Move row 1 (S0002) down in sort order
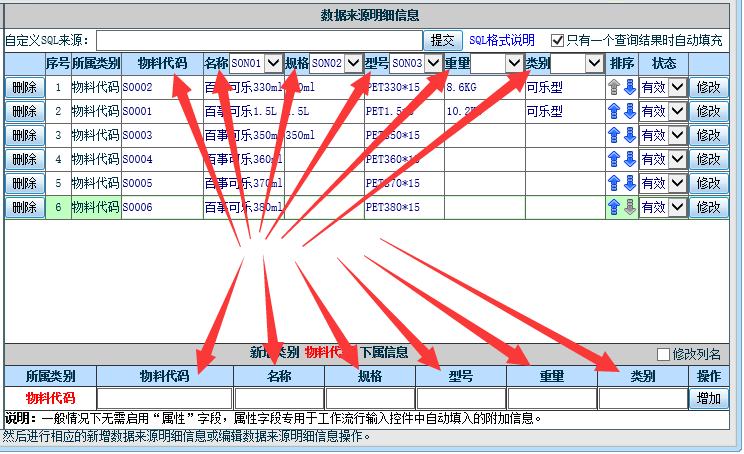 629,87
